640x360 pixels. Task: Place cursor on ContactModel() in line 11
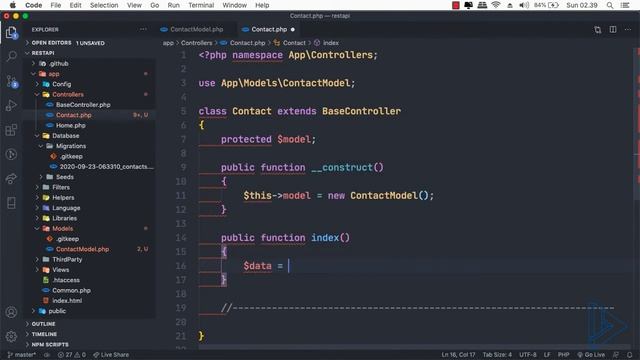point(389,196)
